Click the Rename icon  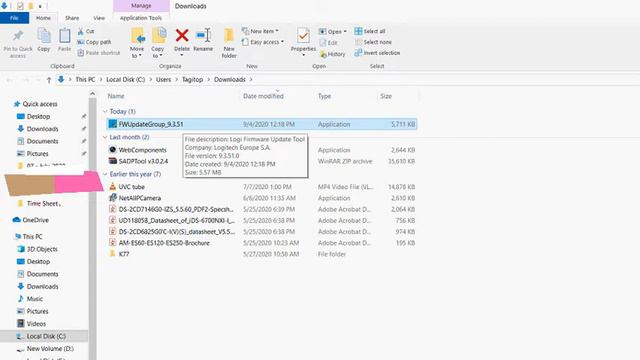point(203,36)
